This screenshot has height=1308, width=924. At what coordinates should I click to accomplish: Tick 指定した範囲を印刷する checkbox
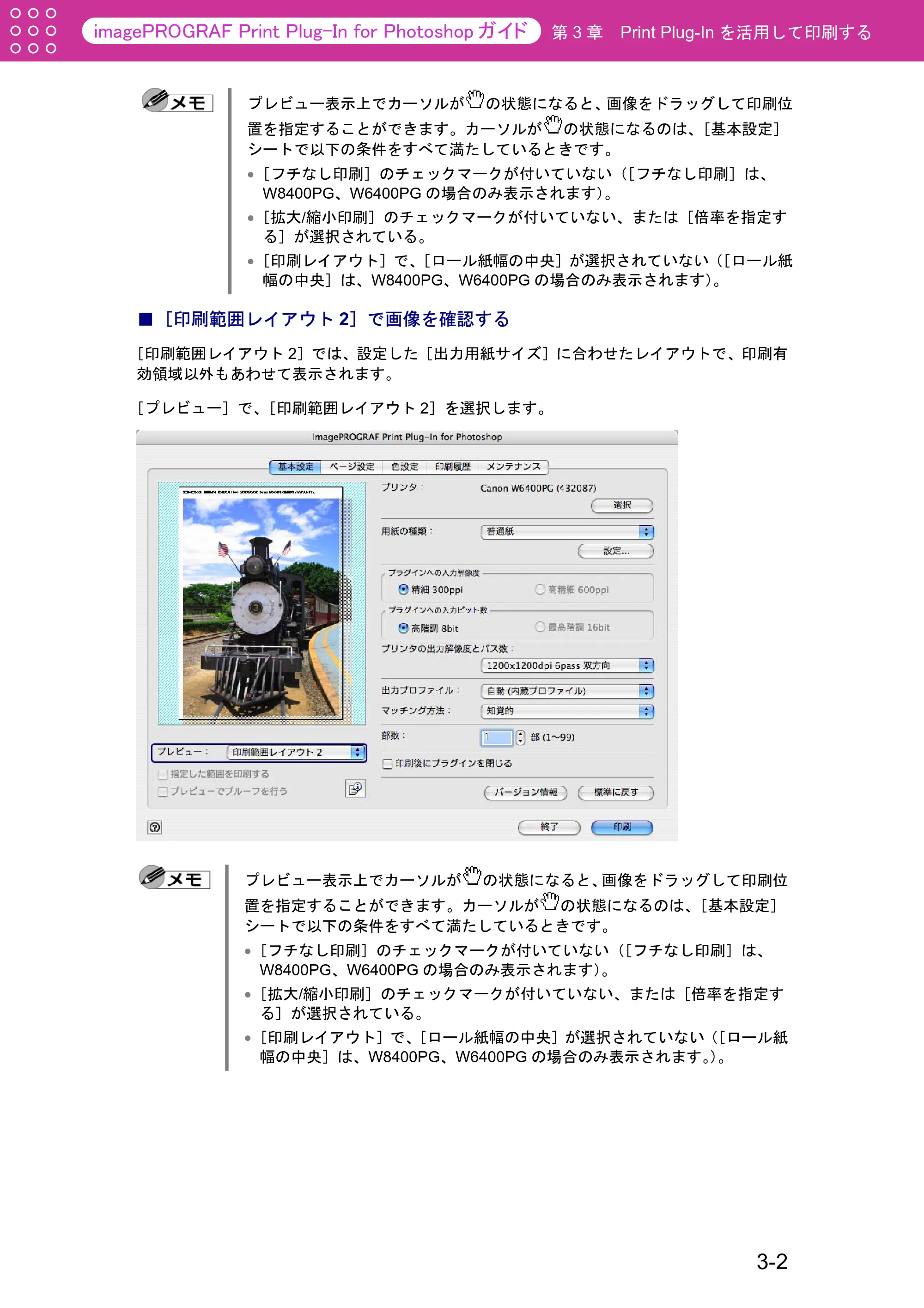pos(163,774)
